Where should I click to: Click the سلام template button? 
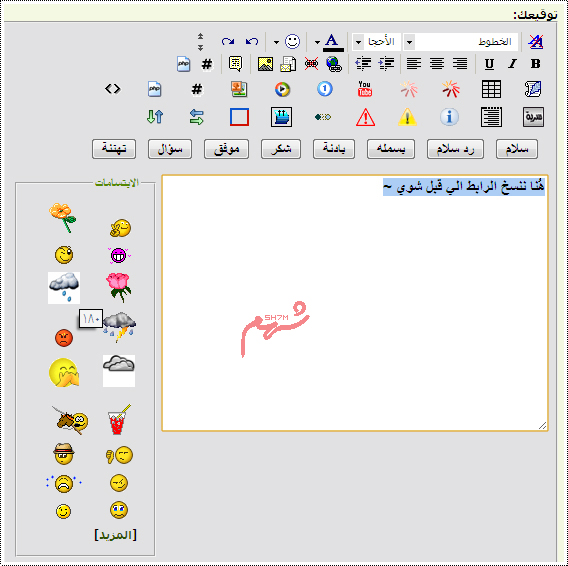tap(517, 149)
